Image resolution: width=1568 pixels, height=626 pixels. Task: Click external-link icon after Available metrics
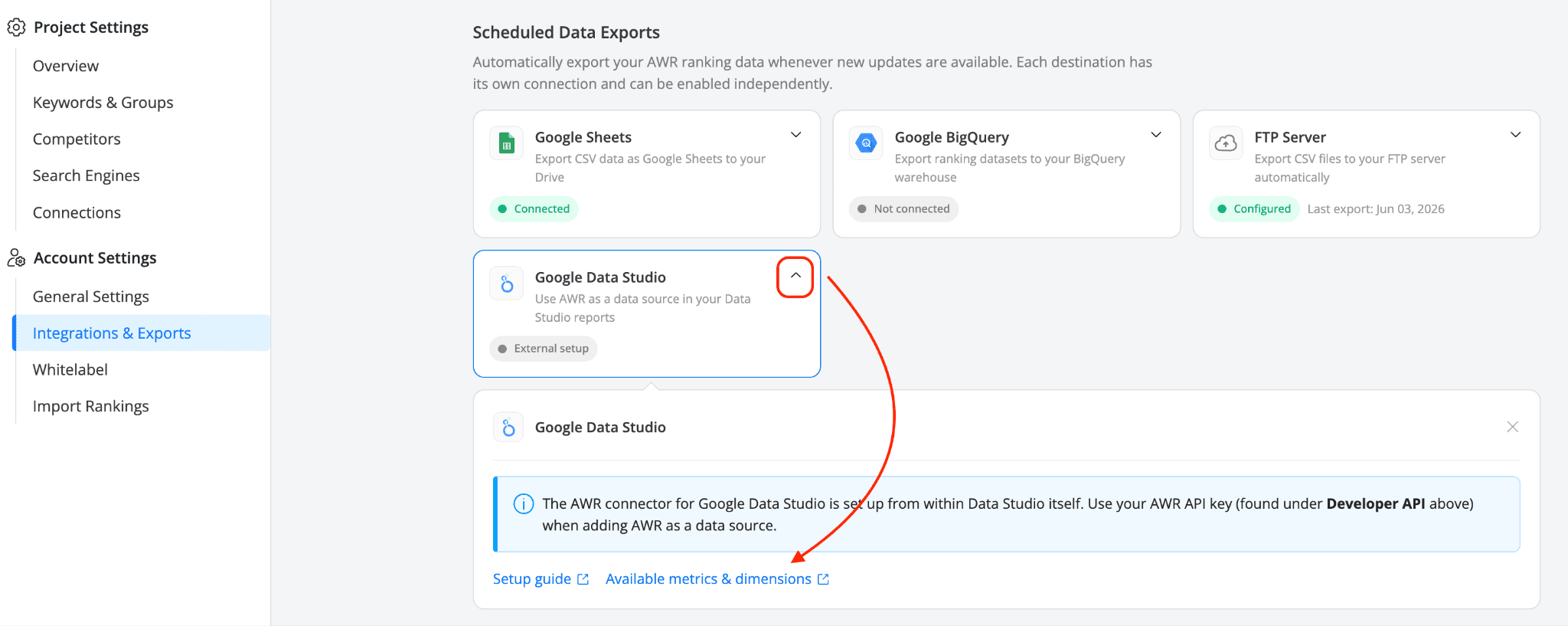pyautogui.click(x=824, y=579)
